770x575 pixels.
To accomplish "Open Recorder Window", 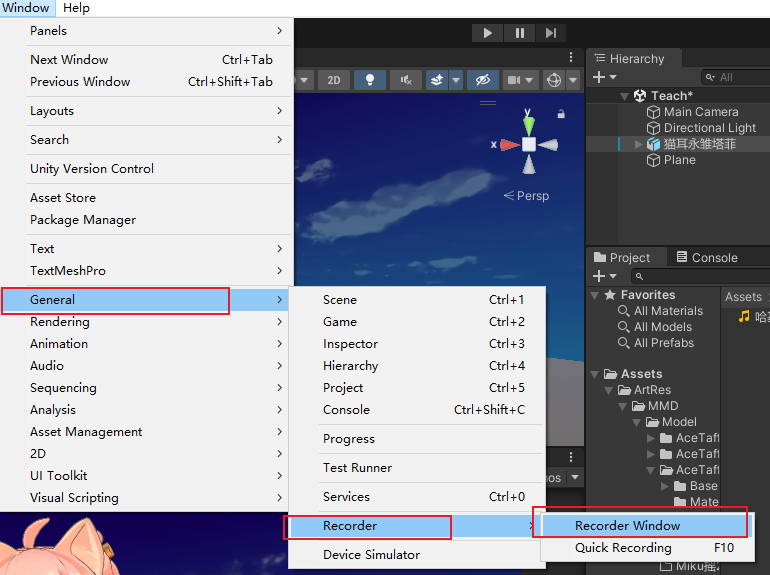I will tap(644, 525).
